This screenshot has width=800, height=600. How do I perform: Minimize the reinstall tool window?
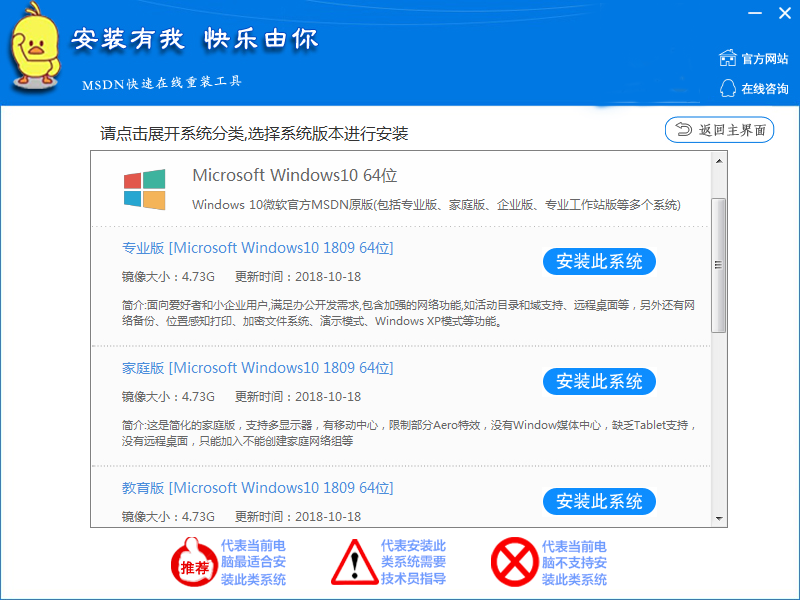point(755,13)
